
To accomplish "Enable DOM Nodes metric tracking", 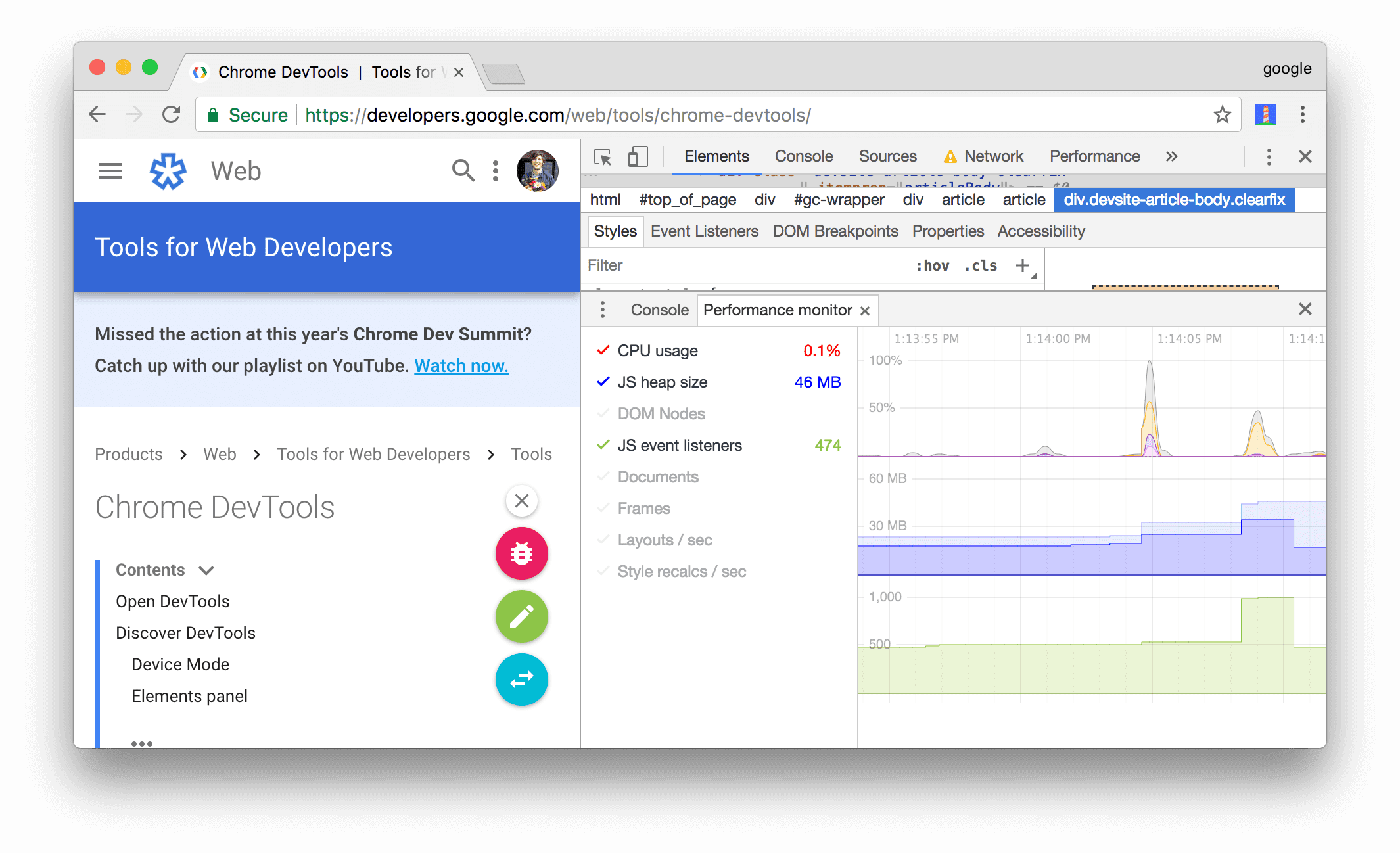I will (659, 413).
